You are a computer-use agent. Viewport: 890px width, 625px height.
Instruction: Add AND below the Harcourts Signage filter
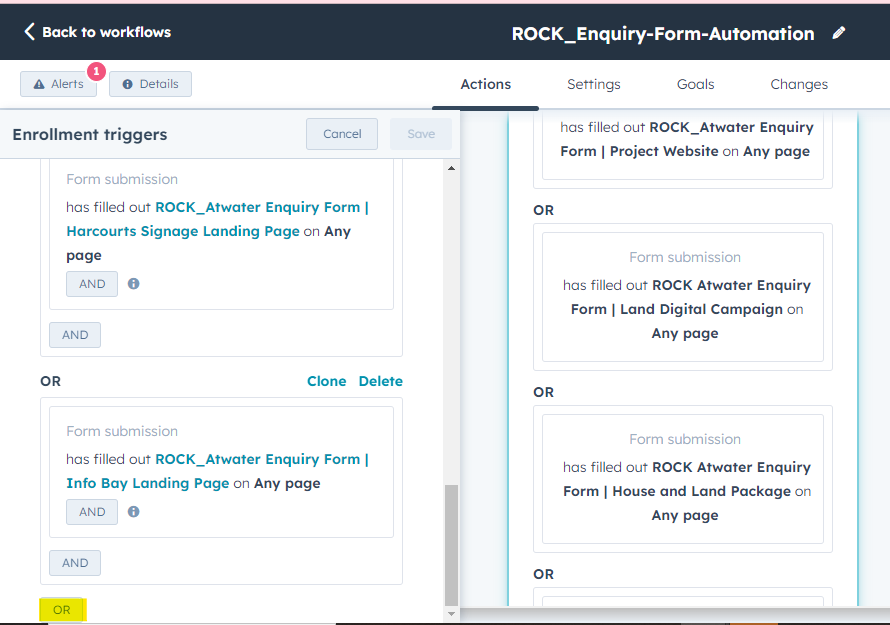(x=75, y=335)
